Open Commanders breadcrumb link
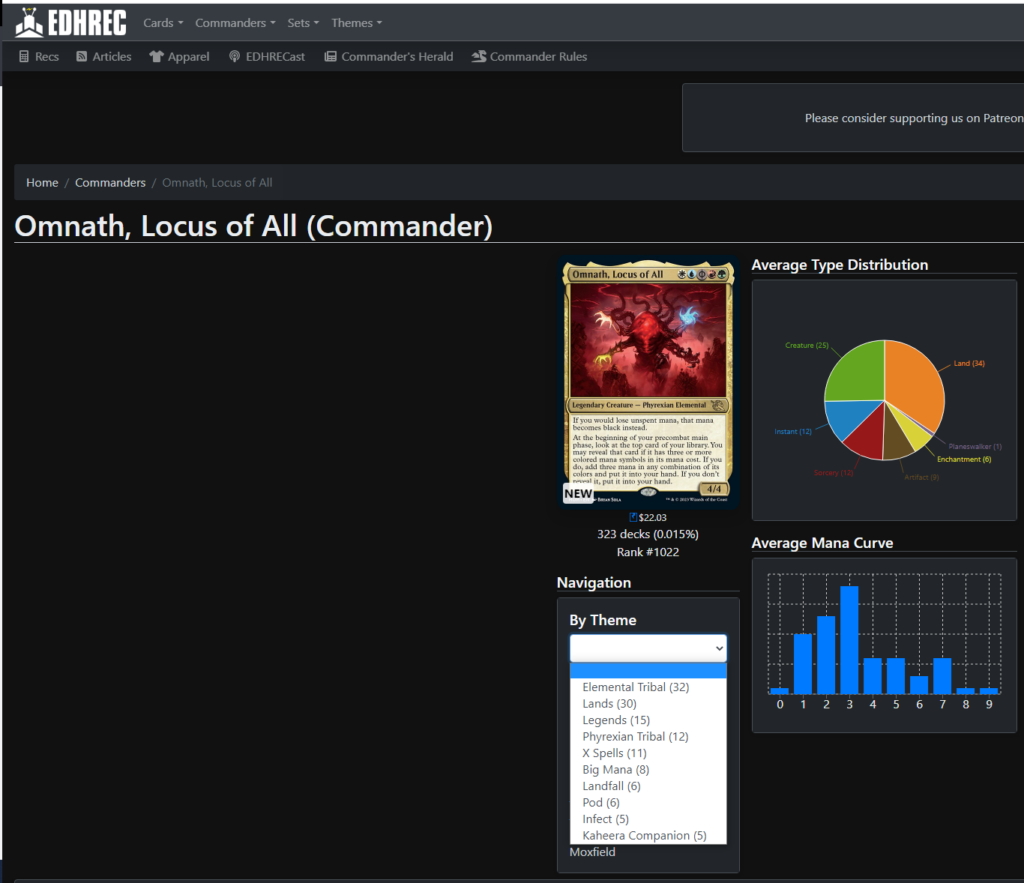This screenshot has width=1024, height=883. 110,183
